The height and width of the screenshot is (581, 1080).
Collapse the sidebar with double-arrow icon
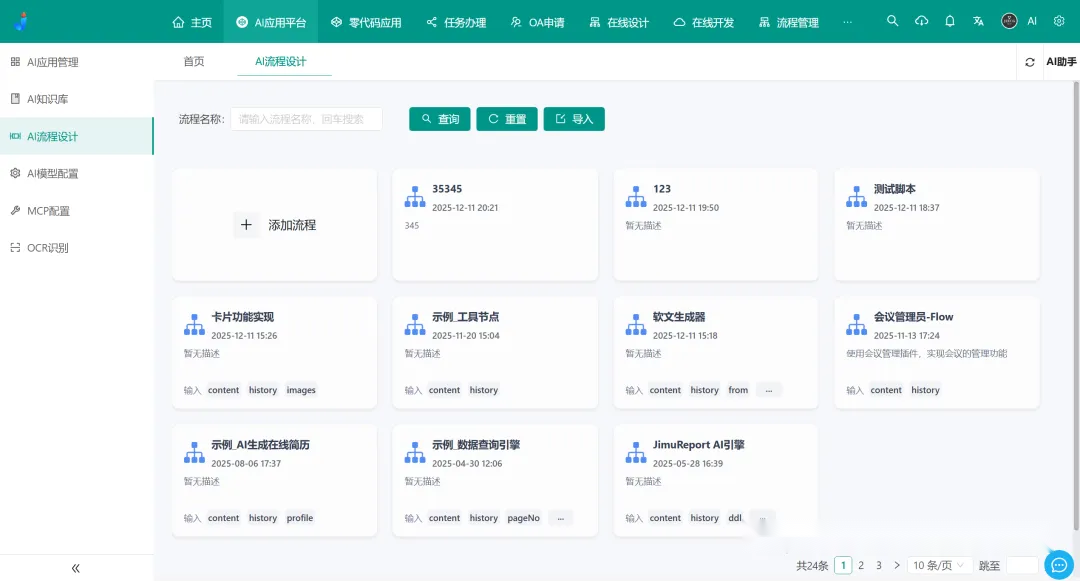tap(76, 568)
